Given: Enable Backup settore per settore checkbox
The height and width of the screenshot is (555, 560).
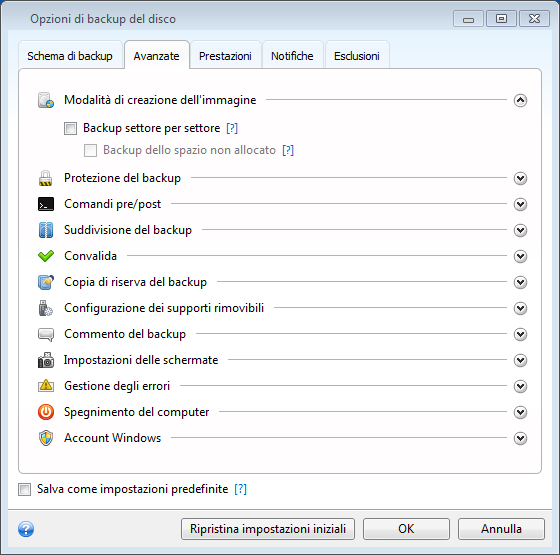Looking at the screenshot, I should pyautogui.click(x=70, y=128).
